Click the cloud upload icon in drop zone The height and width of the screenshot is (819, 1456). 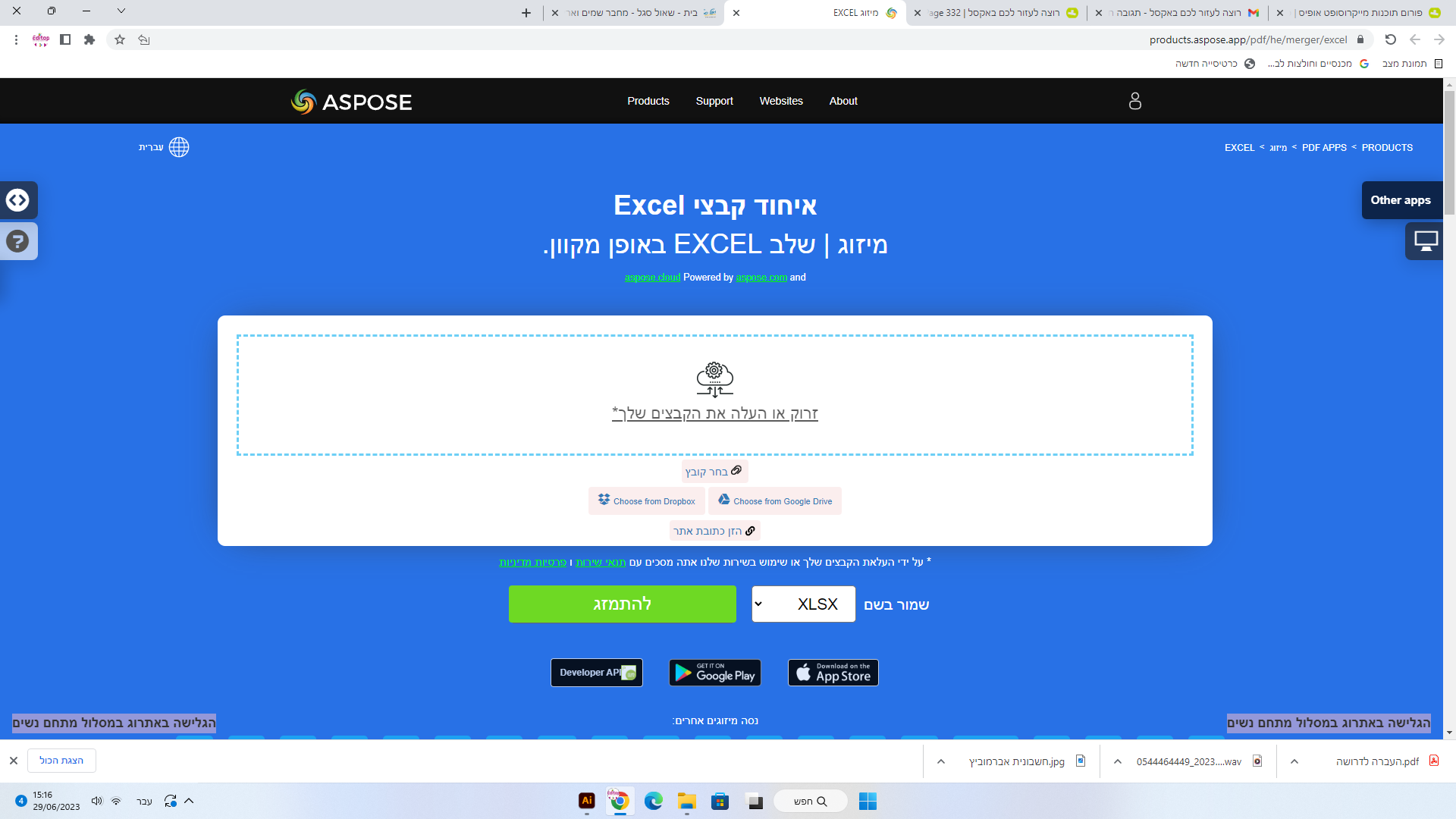click(714, 379)
